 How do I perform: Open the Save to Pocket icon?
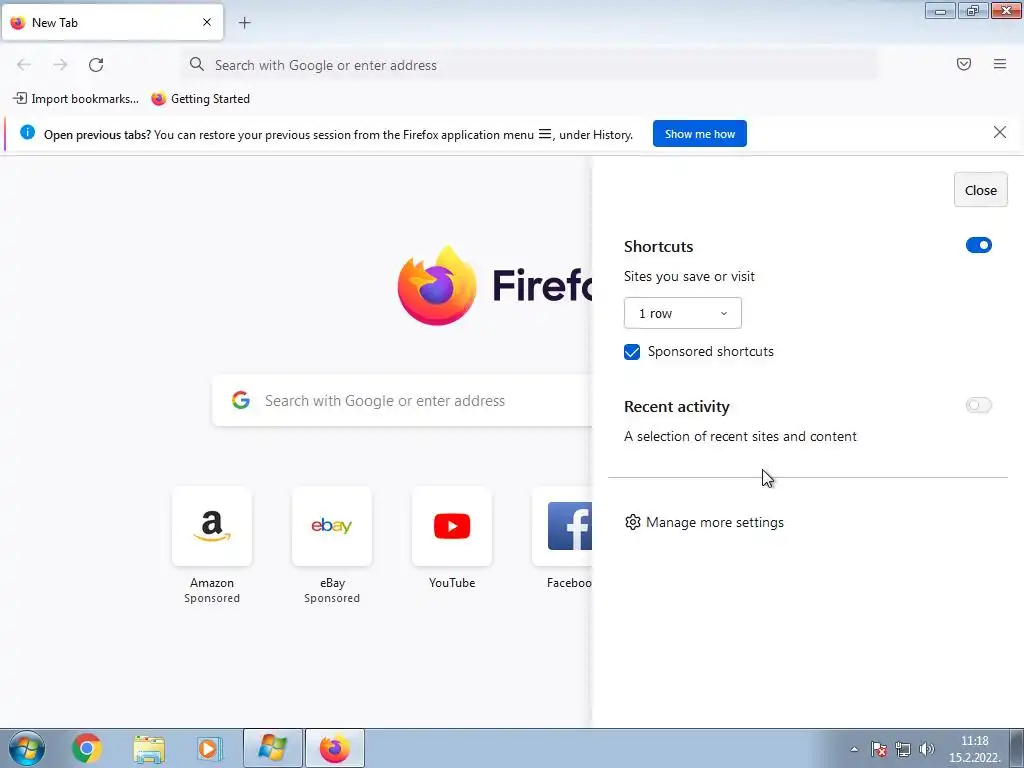pos(964,64)
